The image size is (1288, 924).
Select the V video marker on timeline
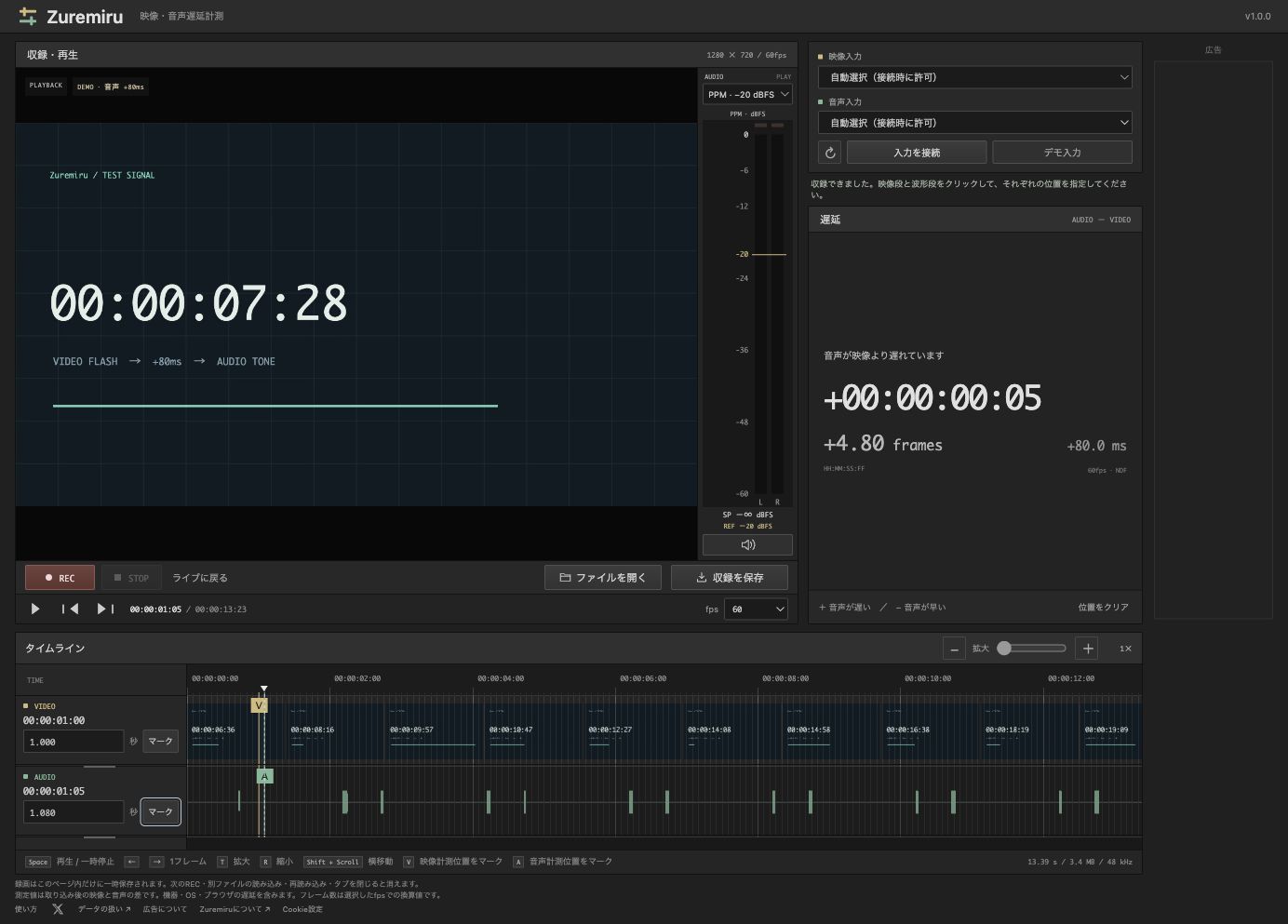click(x=259, y=705)
